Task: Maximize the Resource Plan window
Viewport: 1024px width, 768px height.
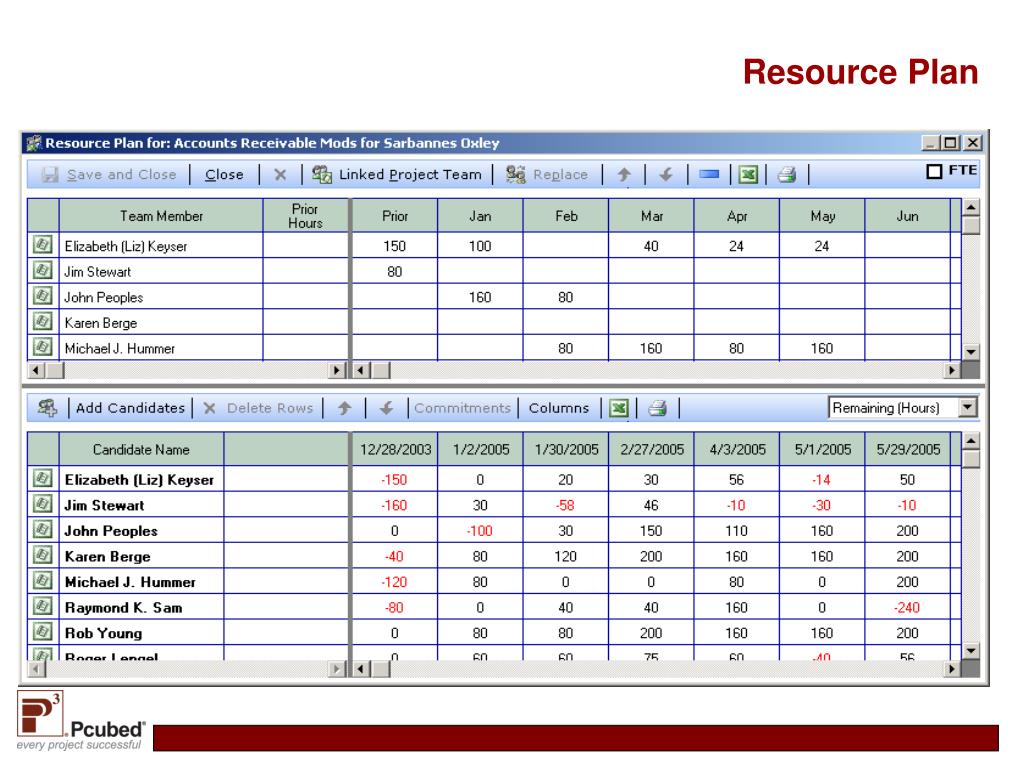Action: point(951,142)
